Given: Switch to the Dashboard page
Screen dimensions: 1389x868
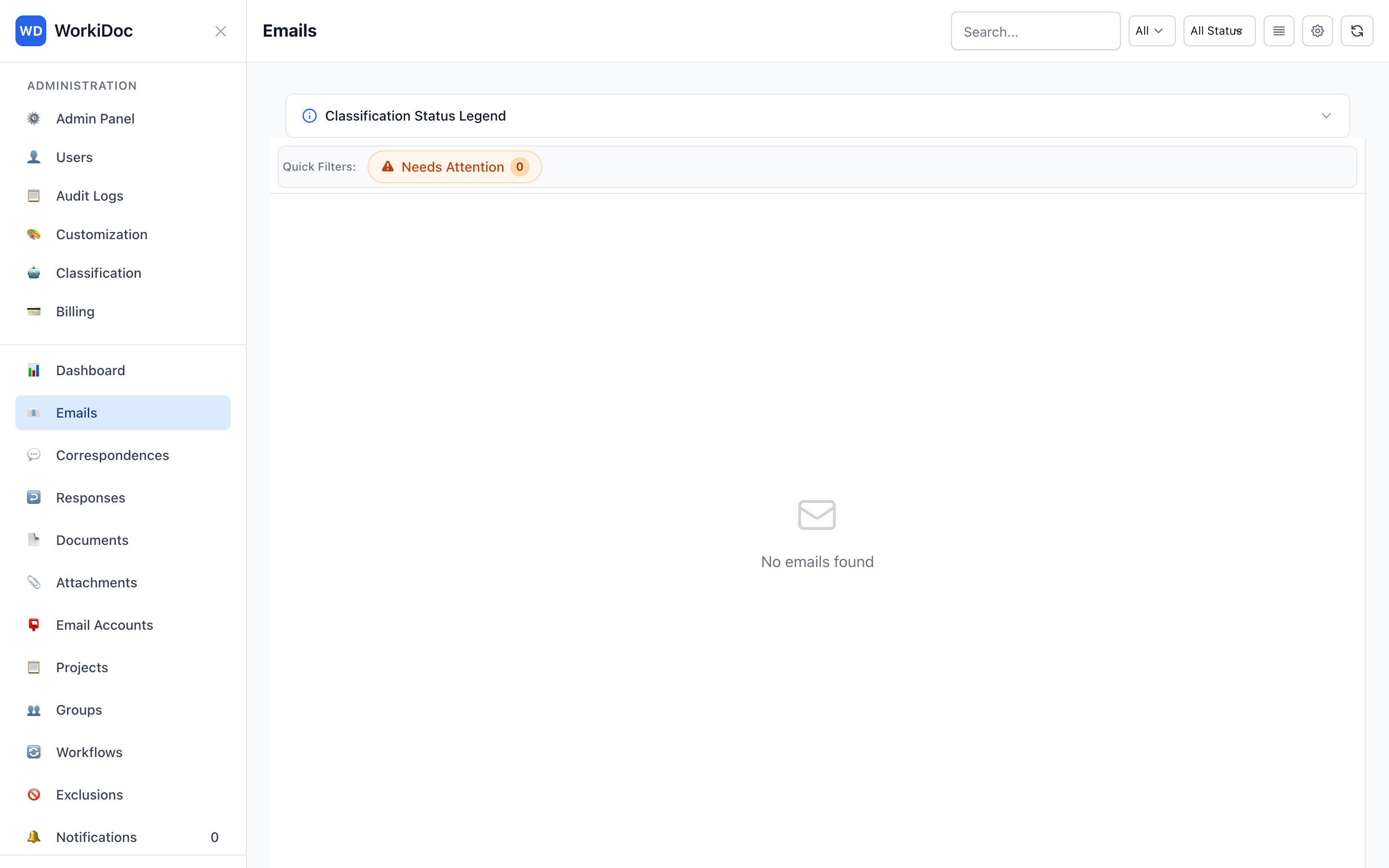Looking at the screenshot, I should coord(90,370).
